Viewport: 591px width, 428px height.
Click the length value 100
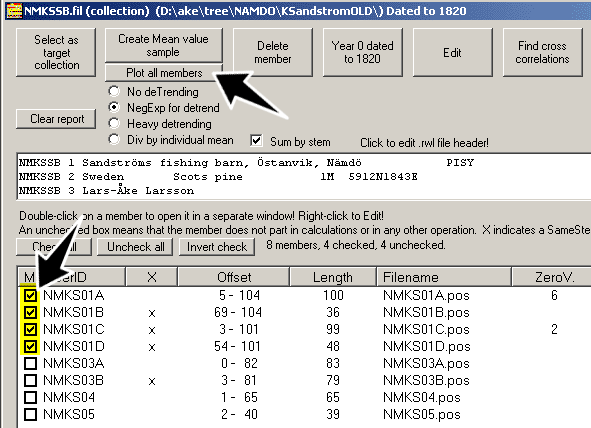(333, 295)
